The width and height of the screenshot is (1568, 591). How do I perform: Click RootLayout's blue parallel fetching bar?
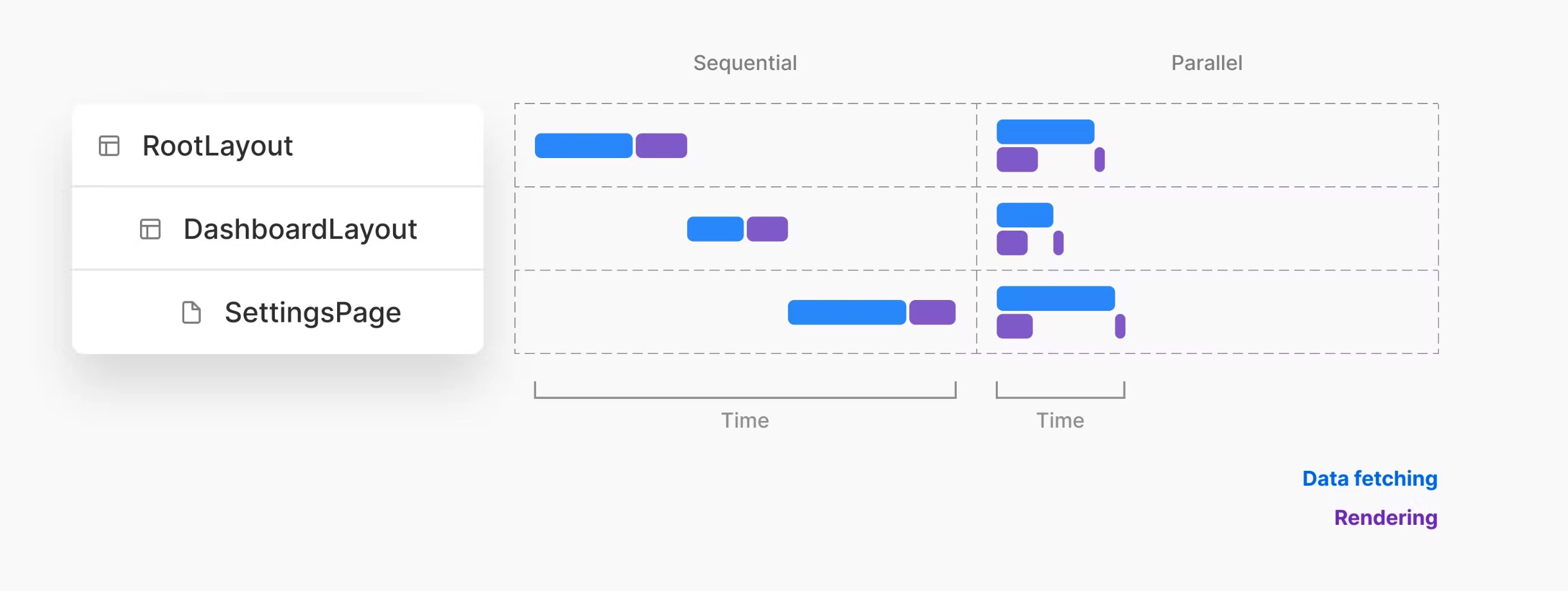tap(1045, 132)
